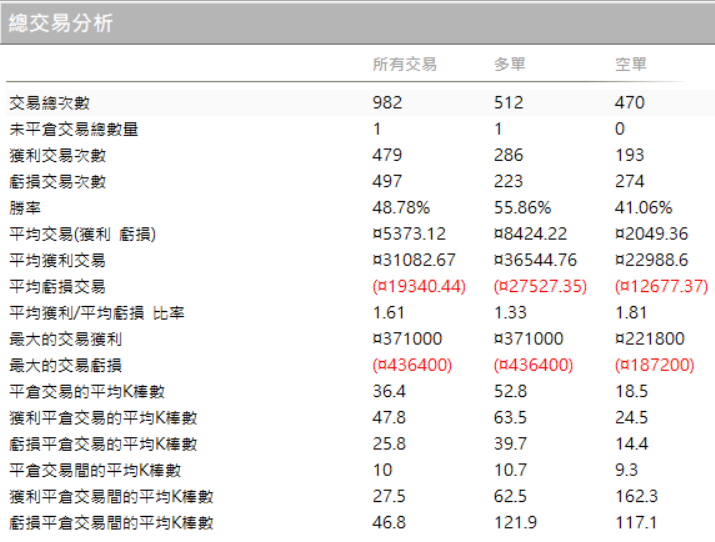Image resolution: width=715 pixels, height=542 pixels.
Task: Click long value 121.9
Action: point(515,523)
